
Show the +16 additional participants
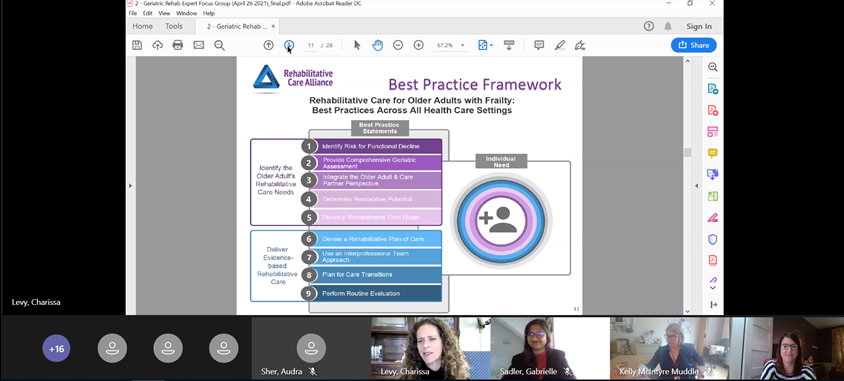coord(57,349)
